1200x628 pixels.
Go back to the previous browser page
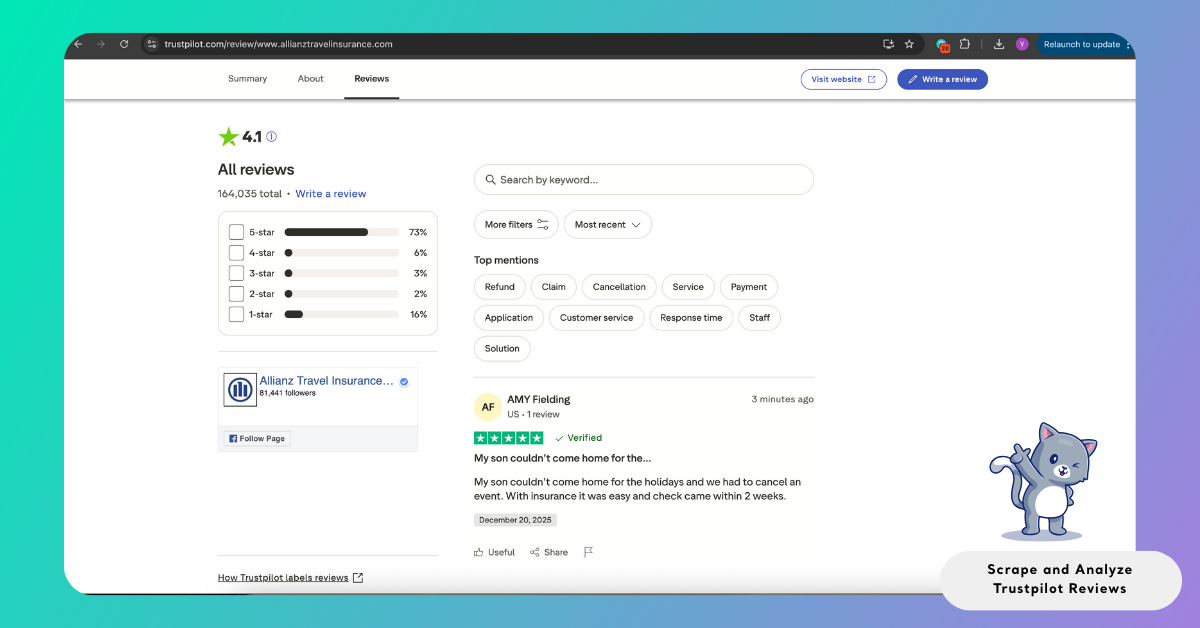78,44
